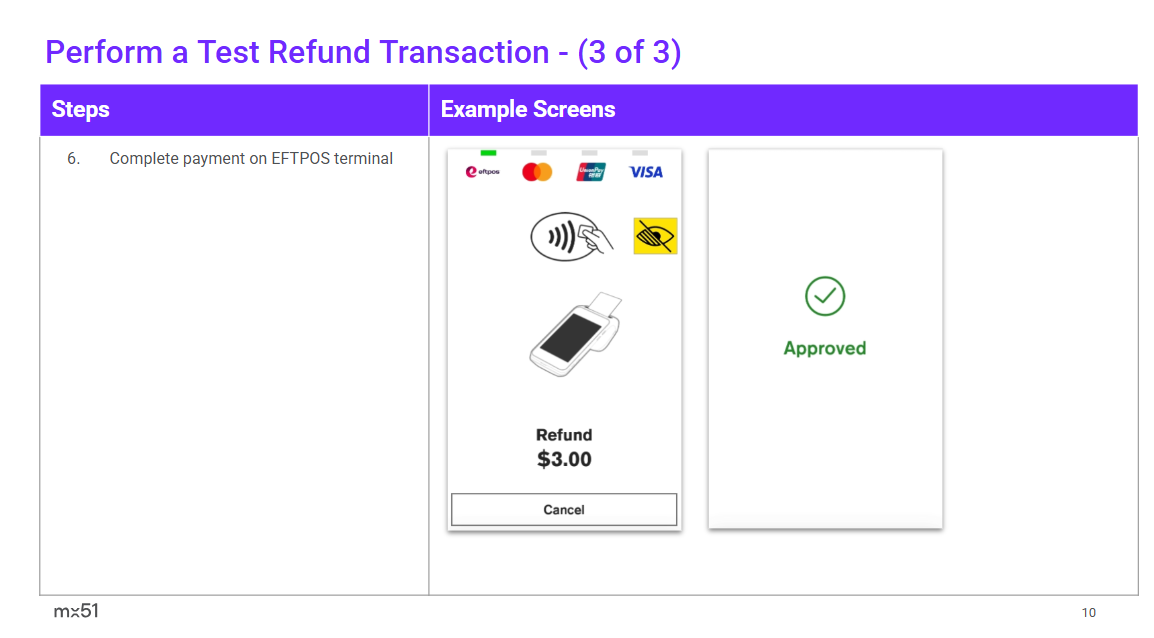Click the Refund $3.00 amount text

[564, 448]
